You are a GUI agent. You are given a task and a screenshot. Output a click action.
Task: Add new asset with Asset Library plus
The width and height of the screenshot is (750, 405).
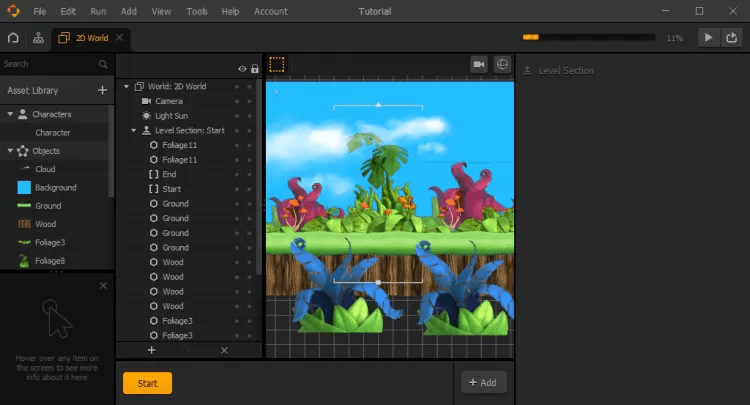[x=102, y=90]
